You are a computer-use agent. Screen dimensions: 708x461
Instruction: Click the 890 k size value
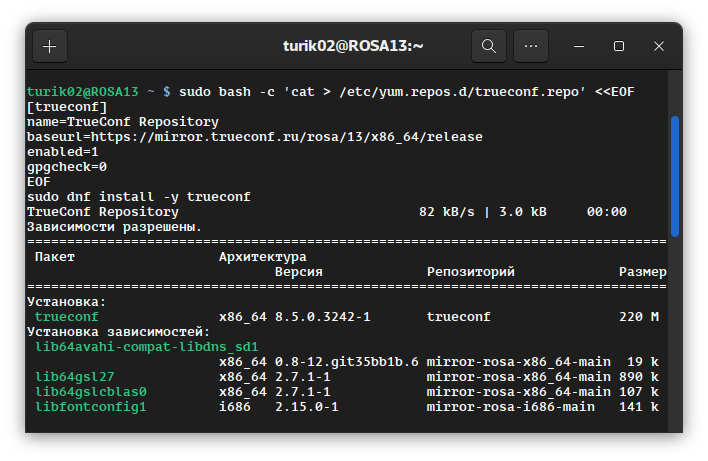(x=639, y=377)
